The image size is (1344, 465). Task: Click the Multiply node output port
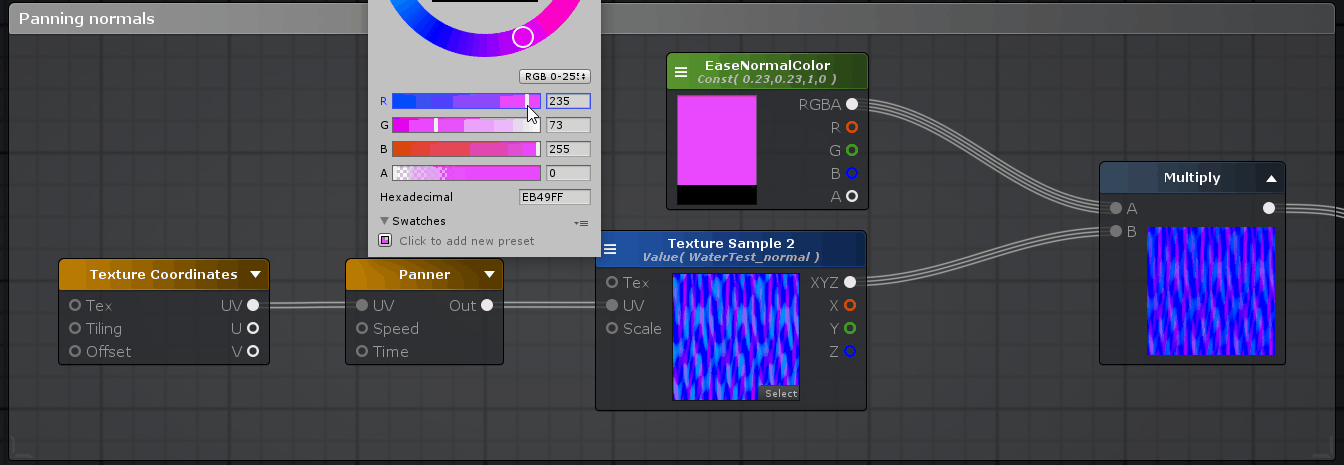1269,208
